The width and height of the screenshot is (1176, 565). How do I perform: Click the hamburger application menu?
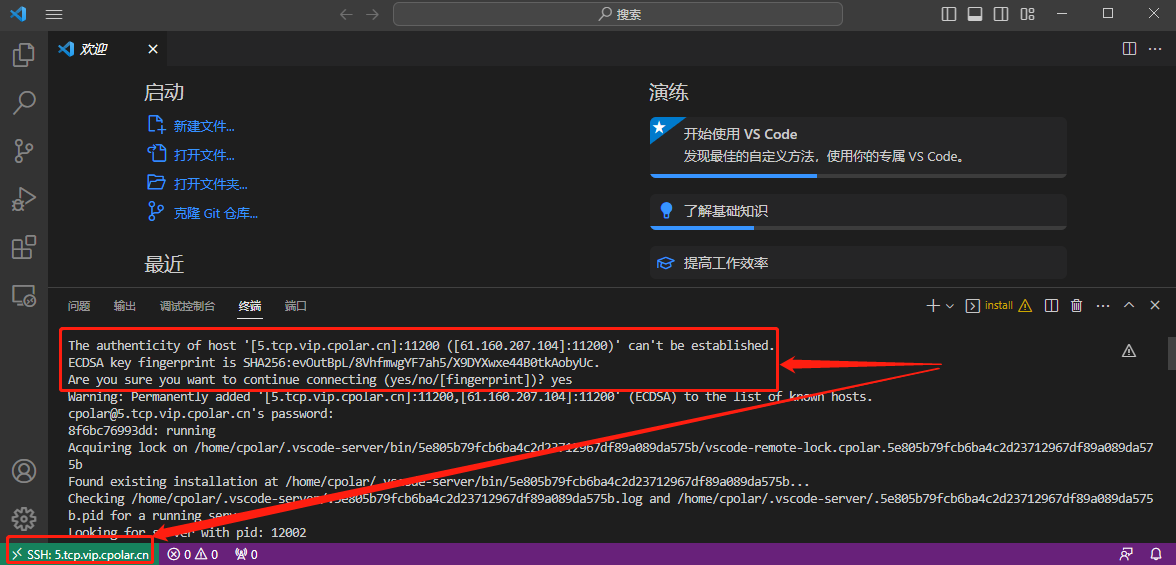pyautogui.click(x=54, y=14)
